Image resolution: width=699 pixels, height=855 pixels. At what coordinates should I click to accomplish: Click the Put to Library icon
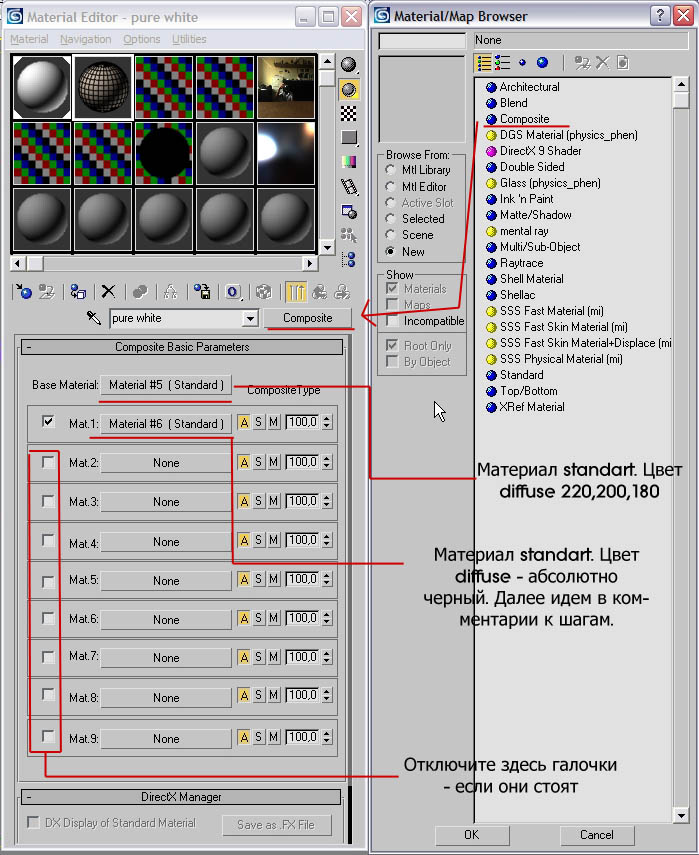pyautogui.click(x=202, y=292)
